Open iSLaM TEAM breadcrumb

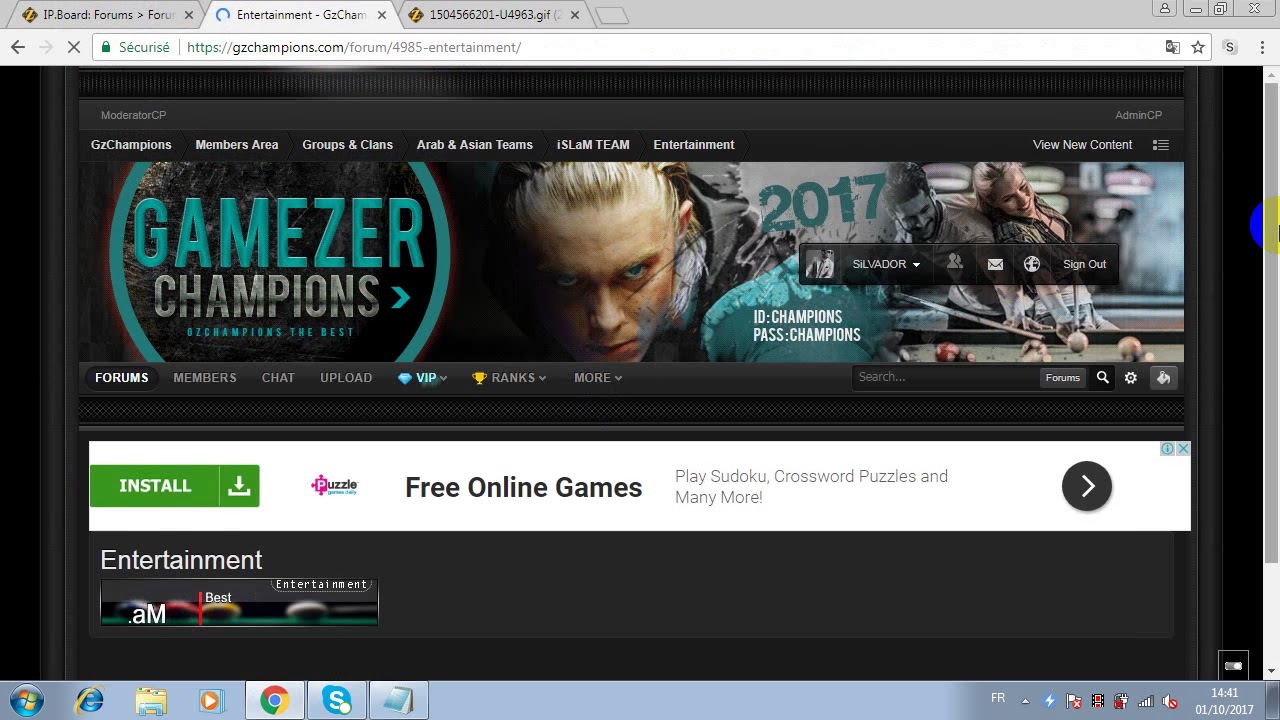pos(593,145)
